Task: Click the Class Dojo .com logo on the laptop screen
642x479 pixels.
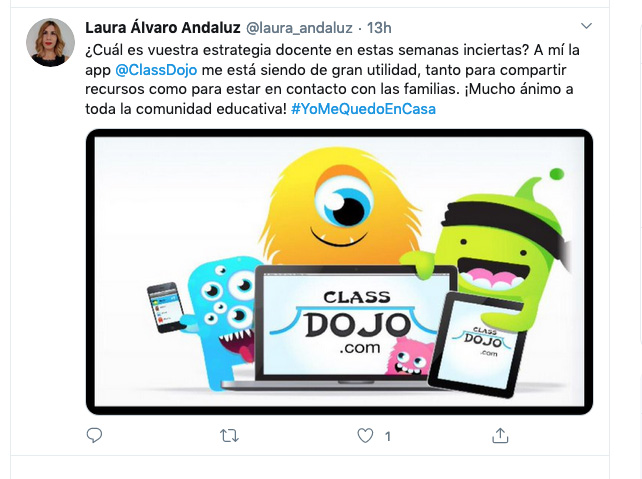Action: click(355, 322)
